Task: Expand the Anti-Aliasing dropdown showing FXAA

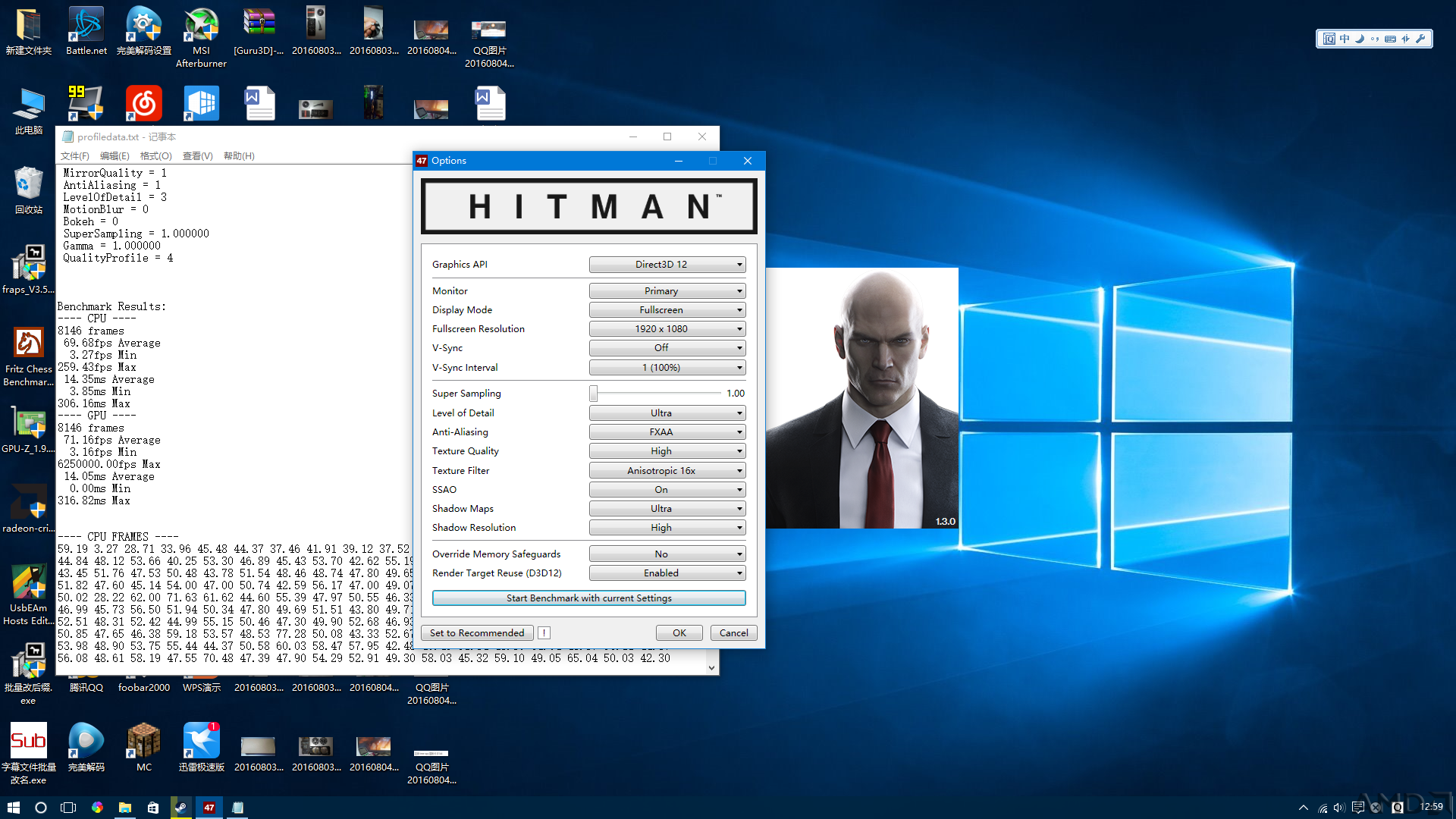Action: click(x=667, y=432)
